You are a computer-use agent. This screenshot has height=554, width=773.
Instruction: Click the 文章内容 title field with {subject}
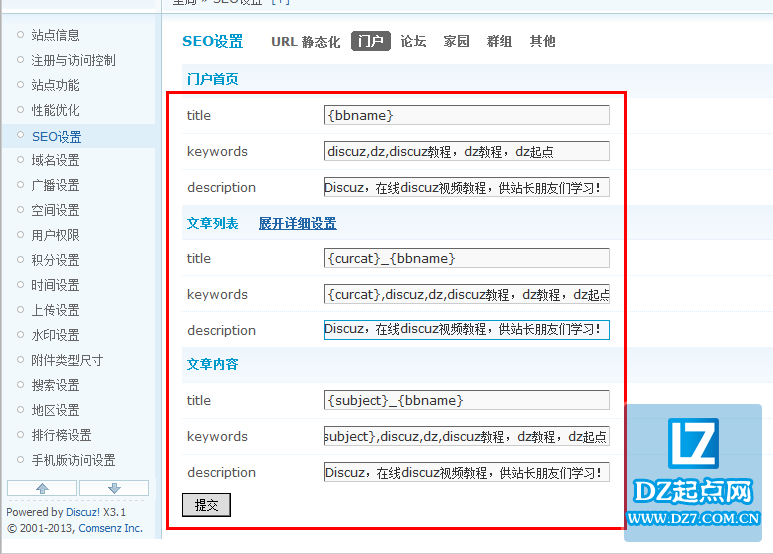[x=466, y=400]
